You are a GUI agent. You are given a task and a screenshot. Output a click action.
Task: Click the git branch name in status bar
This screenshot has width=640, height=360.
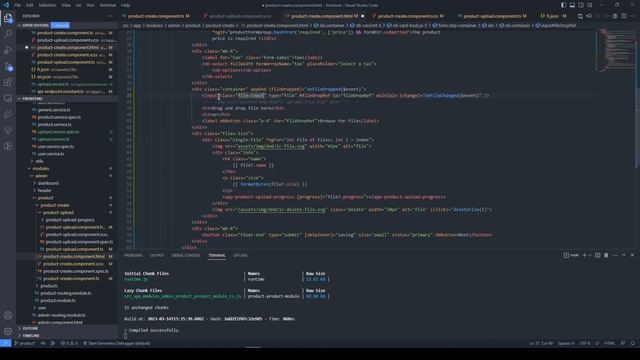tap(25, 343)
